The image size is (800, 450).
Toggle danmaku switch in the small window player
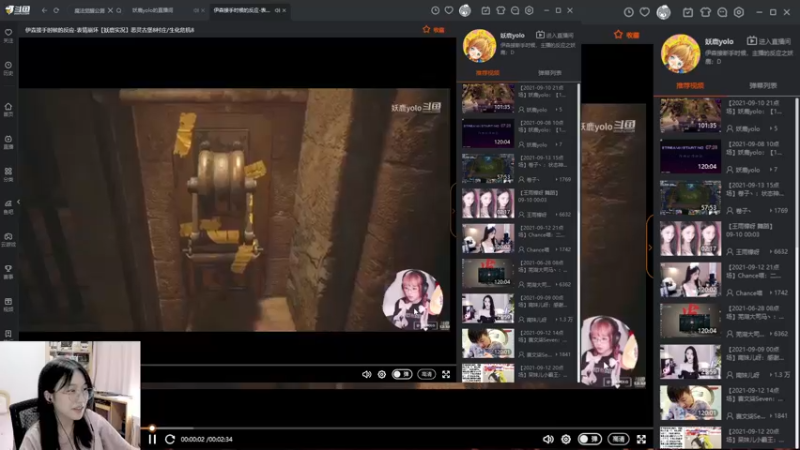pyautogui.click(x=402, y=374)
